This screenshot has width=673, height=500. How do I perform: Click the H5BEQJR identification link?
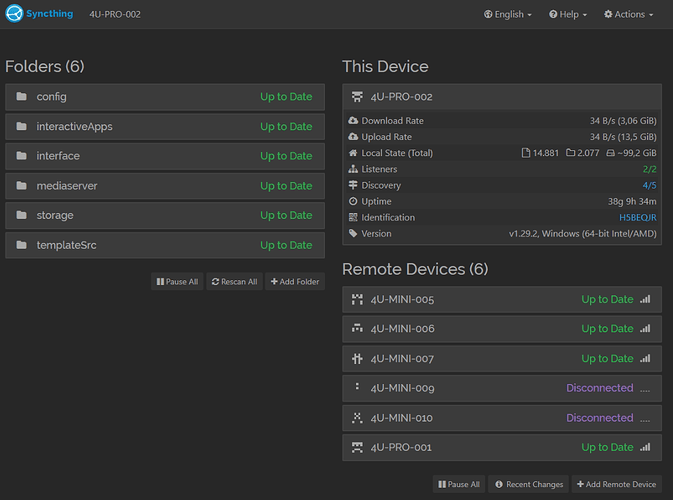(x=637, y=218)
